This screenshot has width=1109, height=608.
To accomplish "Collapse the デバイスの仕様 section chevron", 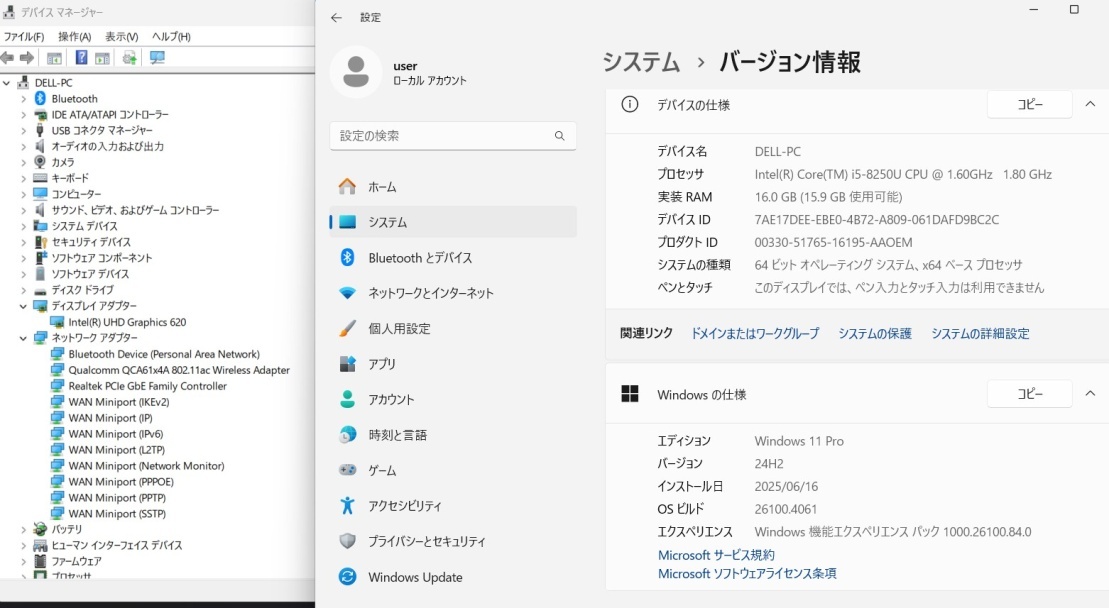I will pyautogui.click(x=1090, y=105).
